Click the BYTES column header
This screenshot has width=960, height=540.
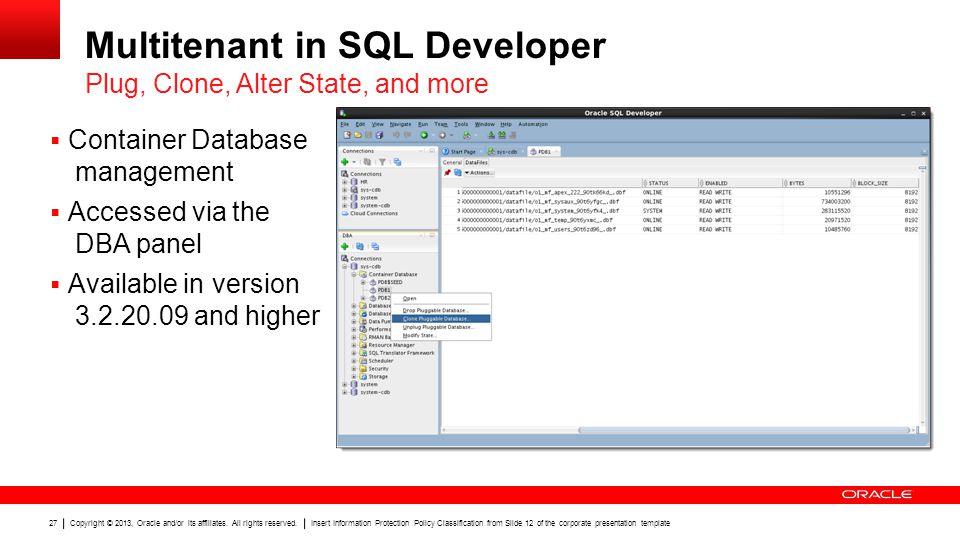click(x=817, y=183)
